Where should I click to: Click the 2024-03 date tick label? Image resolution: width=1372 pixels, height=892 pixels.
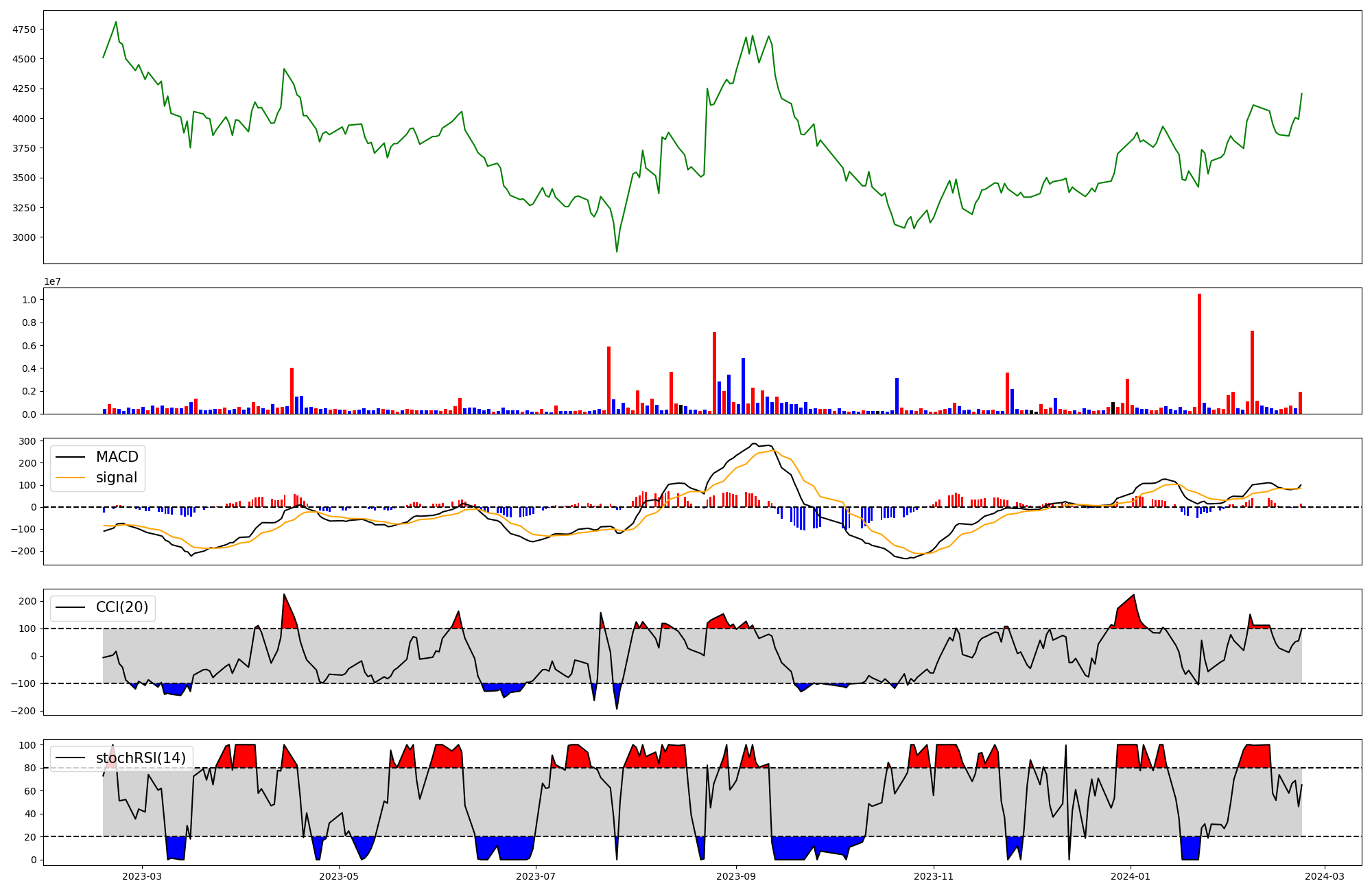pyautogui.click(x=1324, y=876)
